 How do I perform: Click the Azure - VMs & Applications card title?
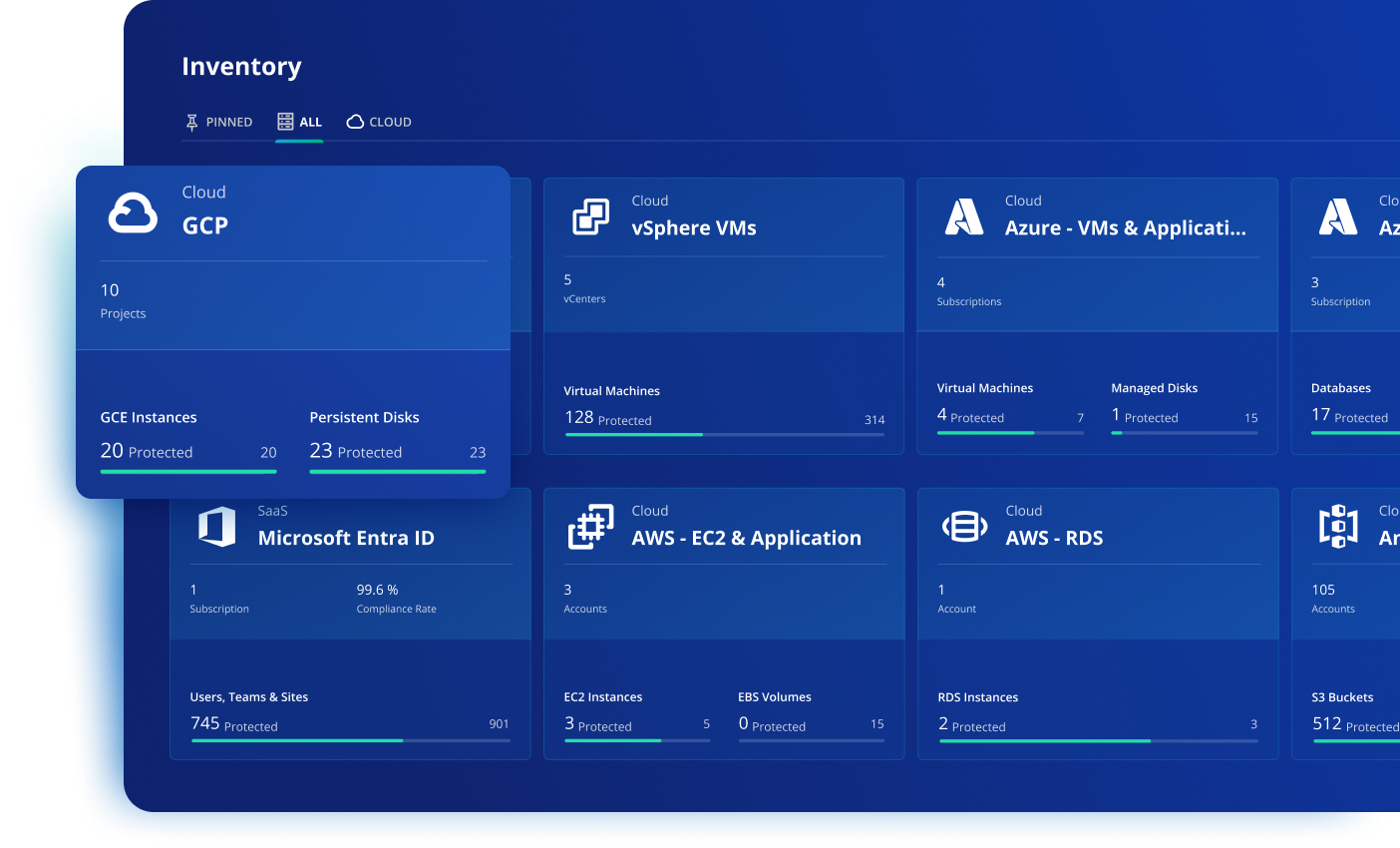pos(1127,227)
